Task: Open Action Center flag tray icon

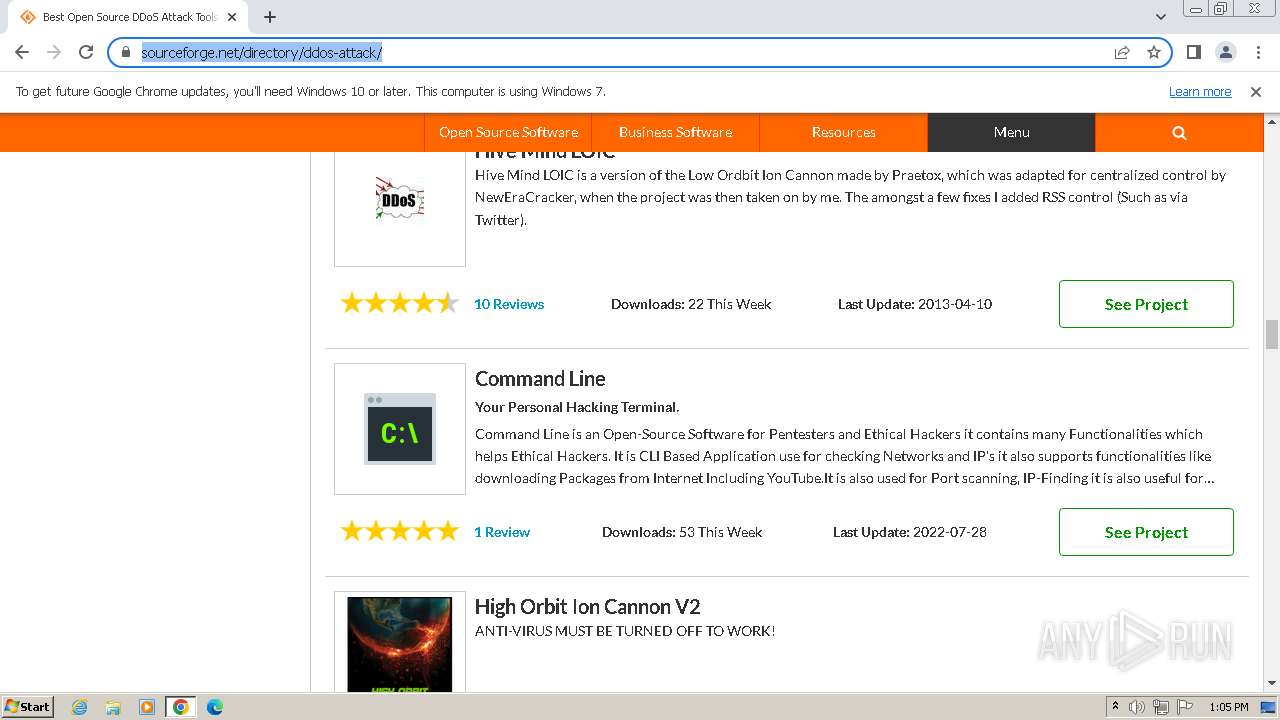Action: click(1183, 707)
